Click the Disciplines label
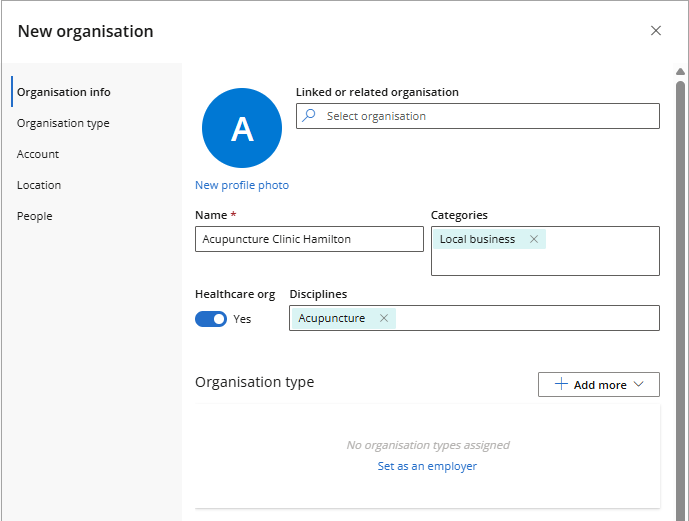Image resolution: width=689 pixels, height=521 pixels. [x=318, y=294]
